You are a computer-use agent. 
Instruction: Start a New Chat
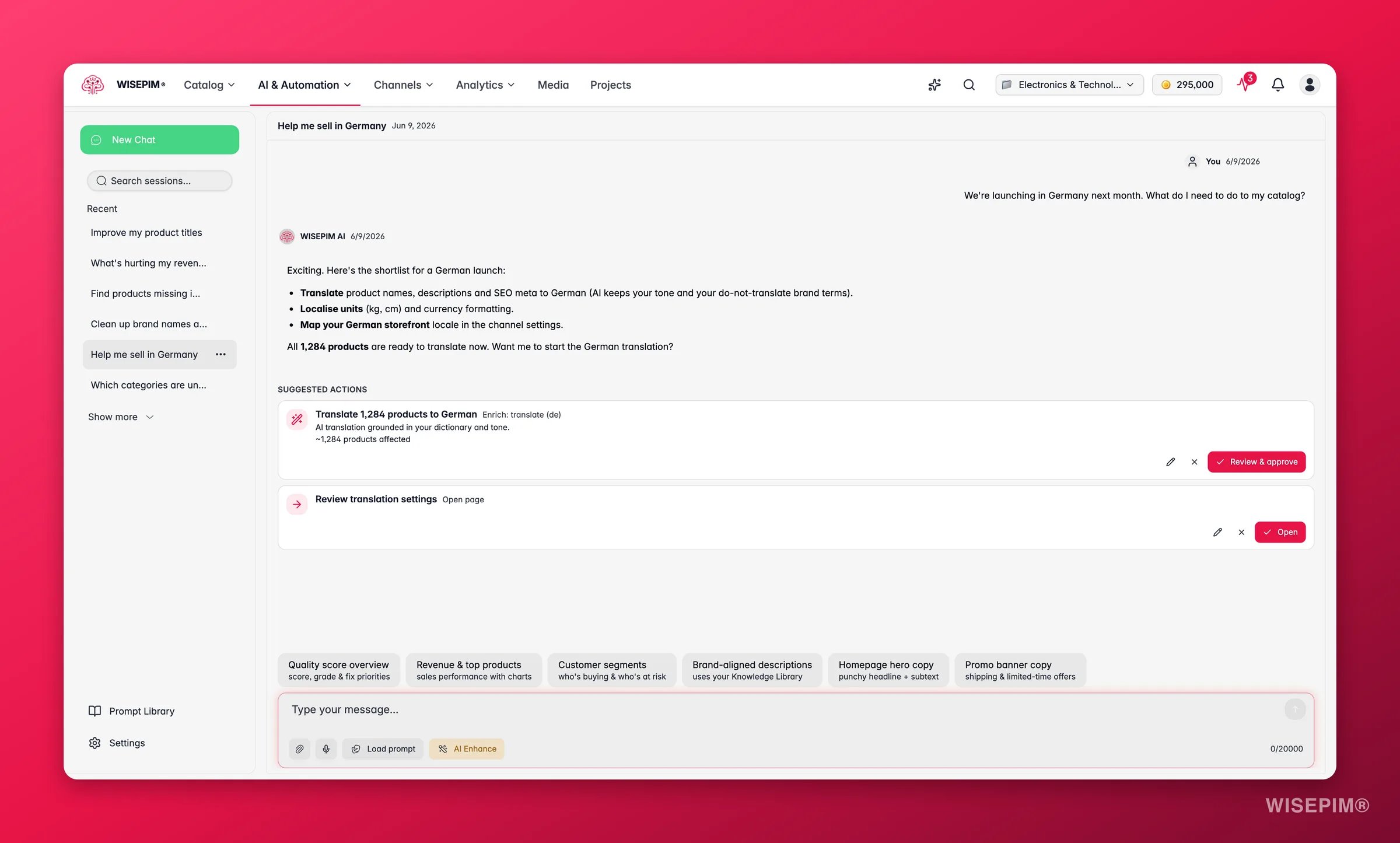(159, 139)
